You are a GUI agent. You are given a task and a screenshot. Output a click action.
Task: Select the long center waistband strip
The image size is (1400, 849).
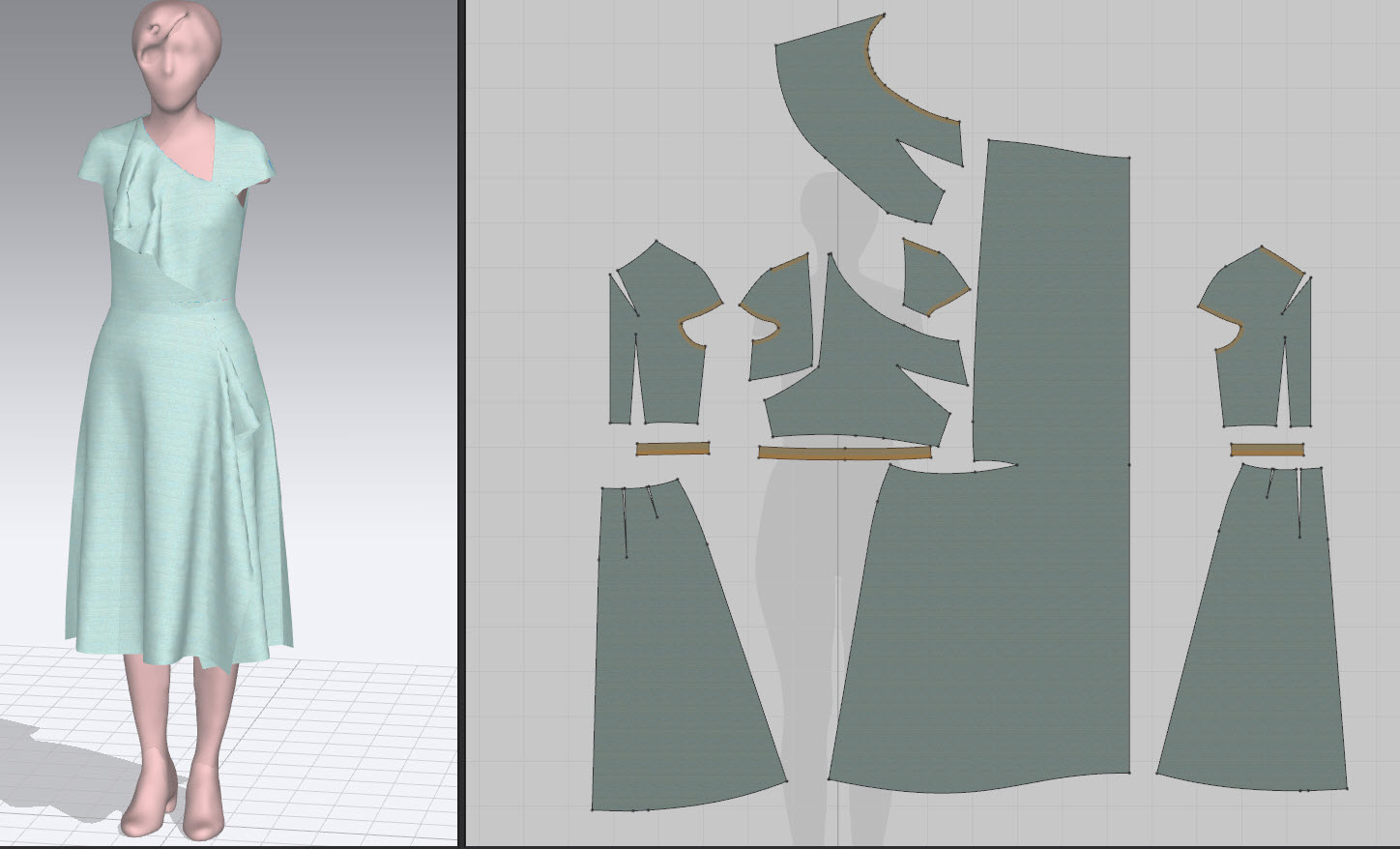click(845, 453)
